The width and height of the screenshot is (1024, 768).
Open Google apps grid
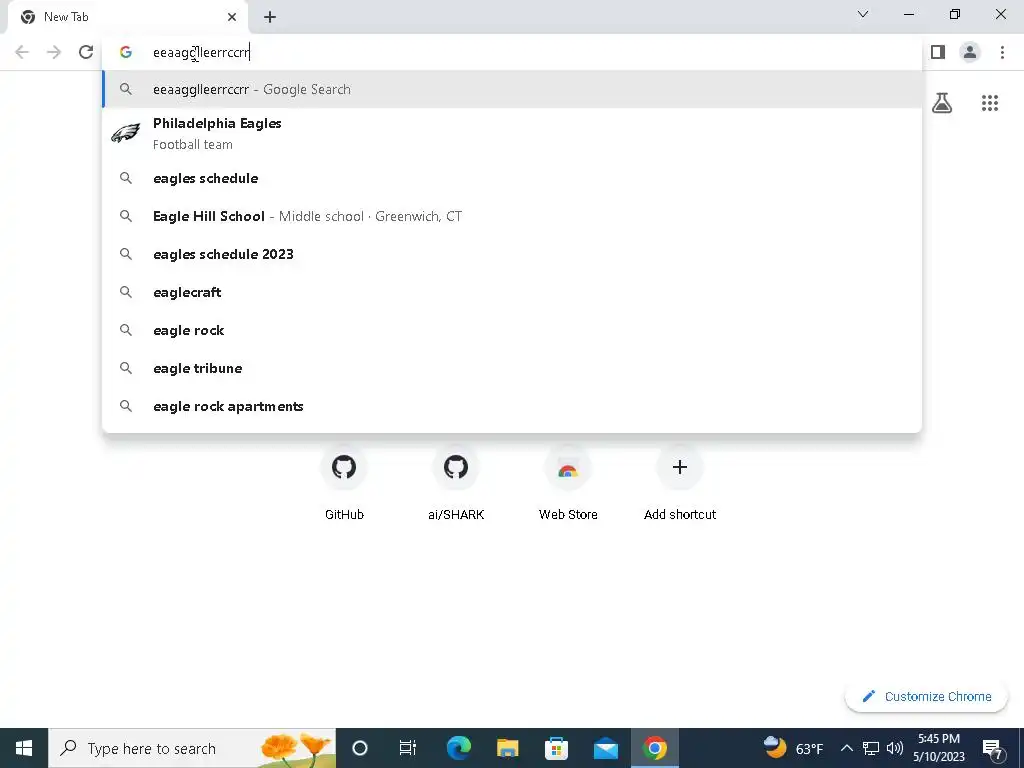(989, 103)
